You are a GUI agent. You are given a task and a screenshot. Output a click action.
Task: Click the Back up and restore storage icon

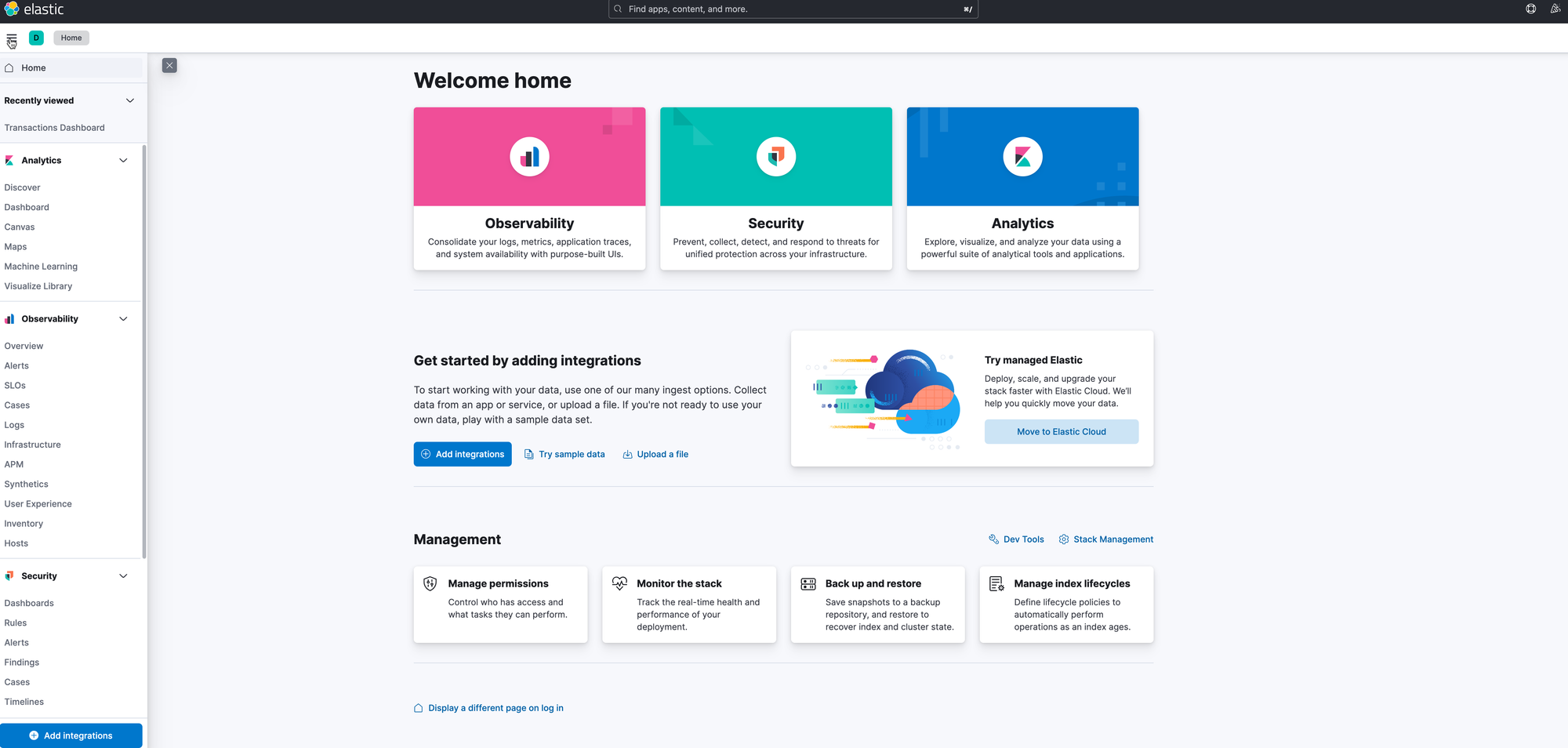pos(808,583)
